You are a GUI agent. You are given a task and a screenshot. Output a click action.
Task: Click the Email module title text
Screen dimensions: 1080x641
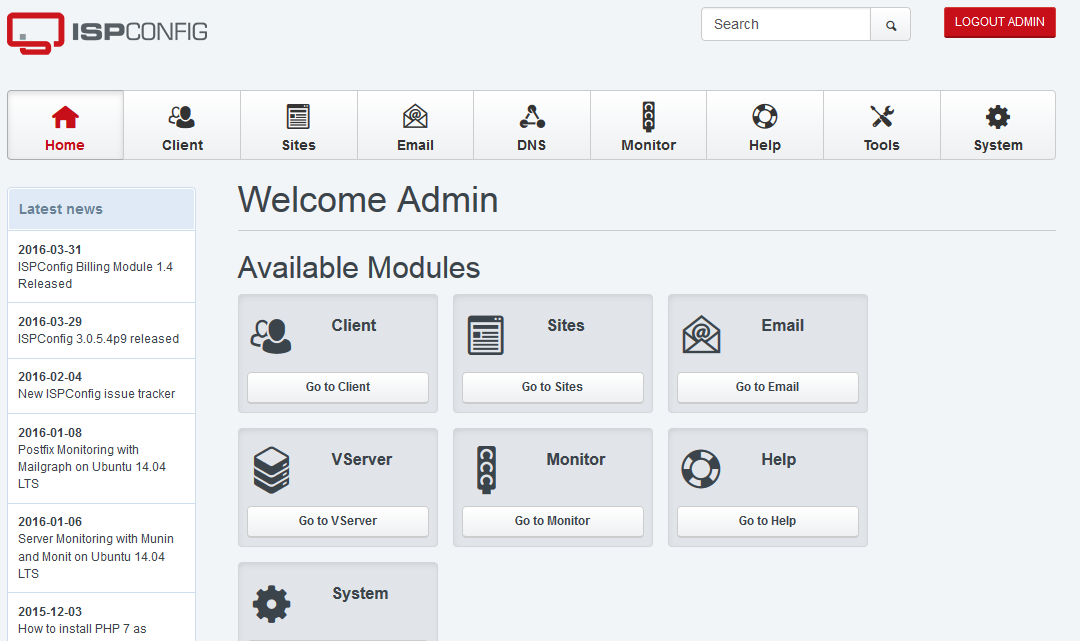[782, 326]
